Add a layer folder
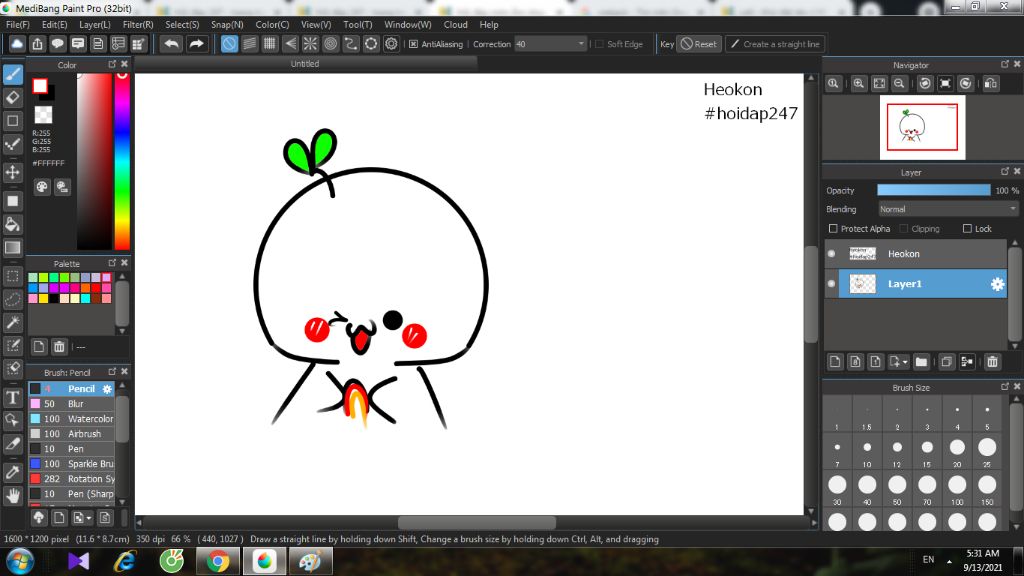The height and width of the screenshot is (576, 1024). pos(921,362)
